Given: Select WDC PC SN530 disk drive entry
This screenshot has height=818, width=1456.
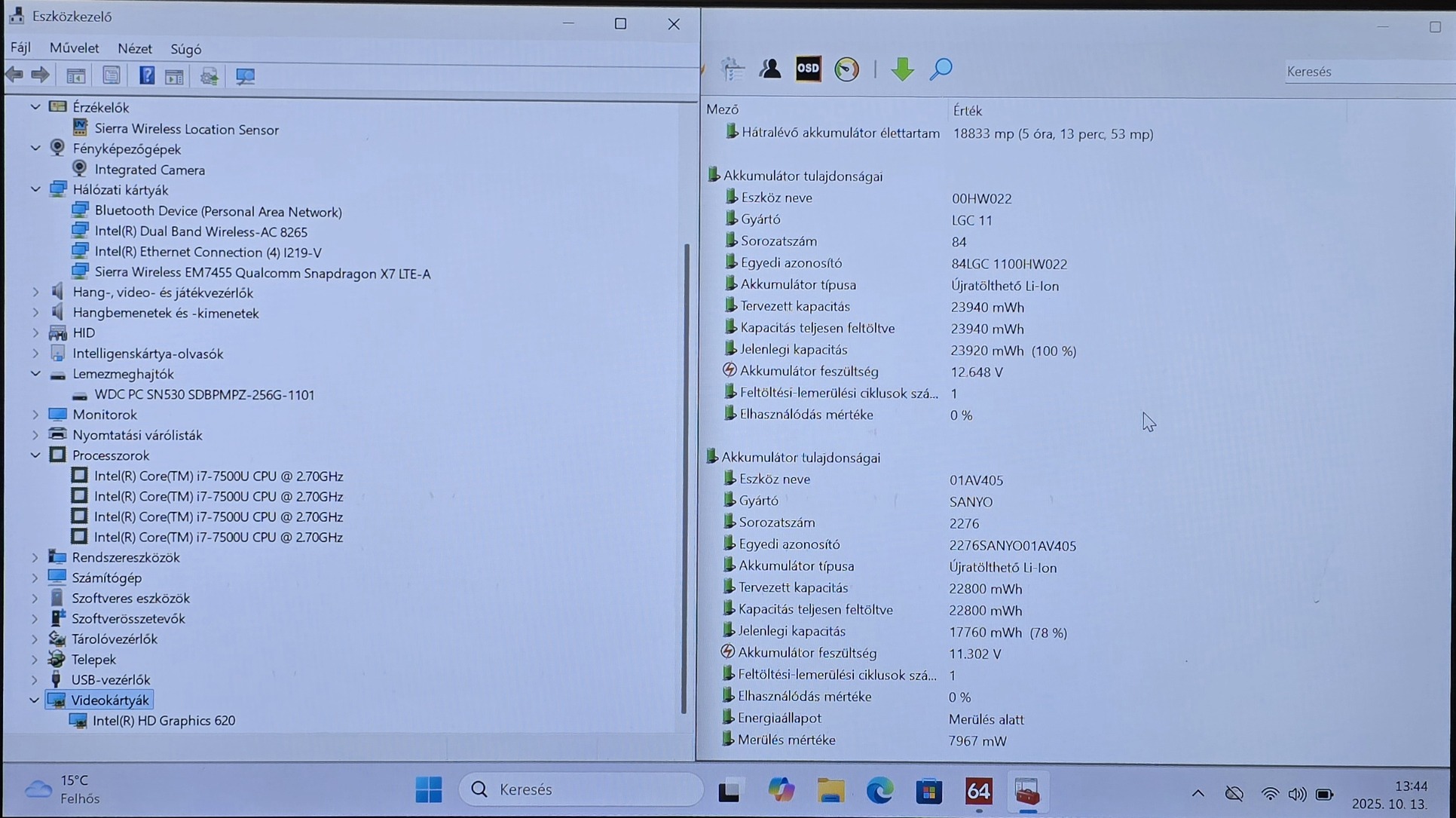Looking at the screenshot, I should click(x=204, y=395).
